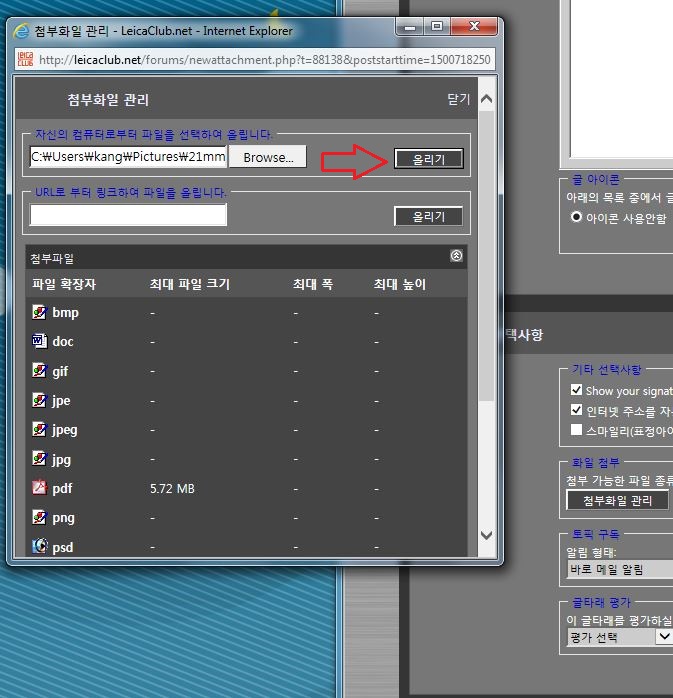Screen dimensions: 673x698
Task: Click the png file type icon
Action: 40,517
